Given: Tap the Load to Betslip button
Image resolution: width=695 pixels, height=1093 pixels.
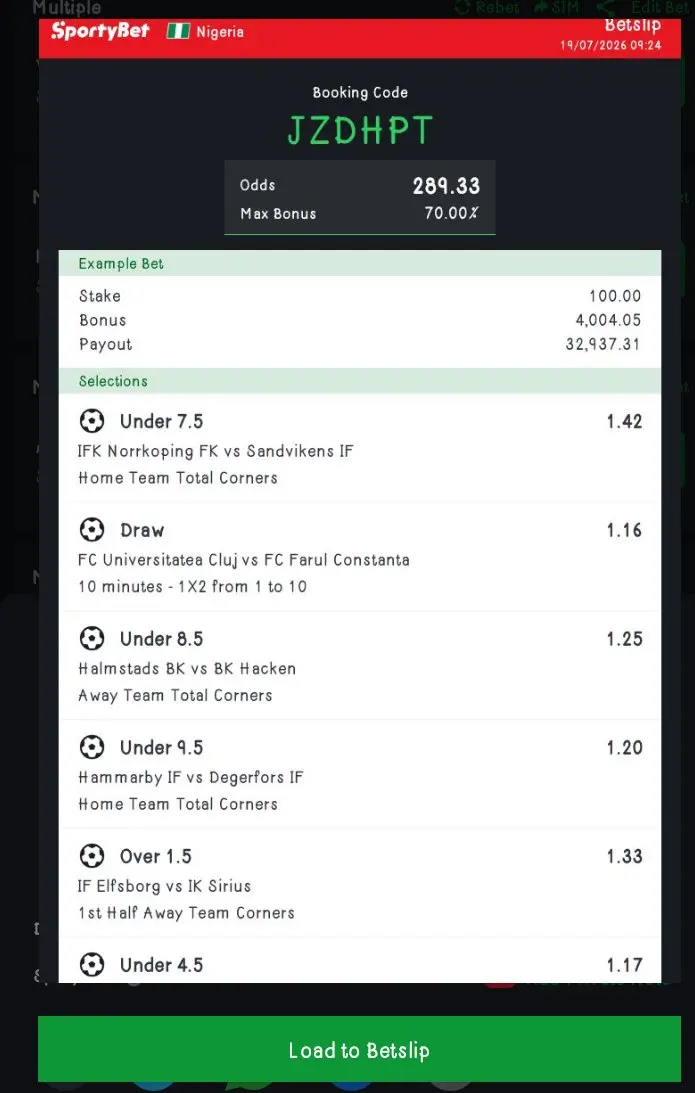Looking at the screenshot, I should click(359, 1050).
